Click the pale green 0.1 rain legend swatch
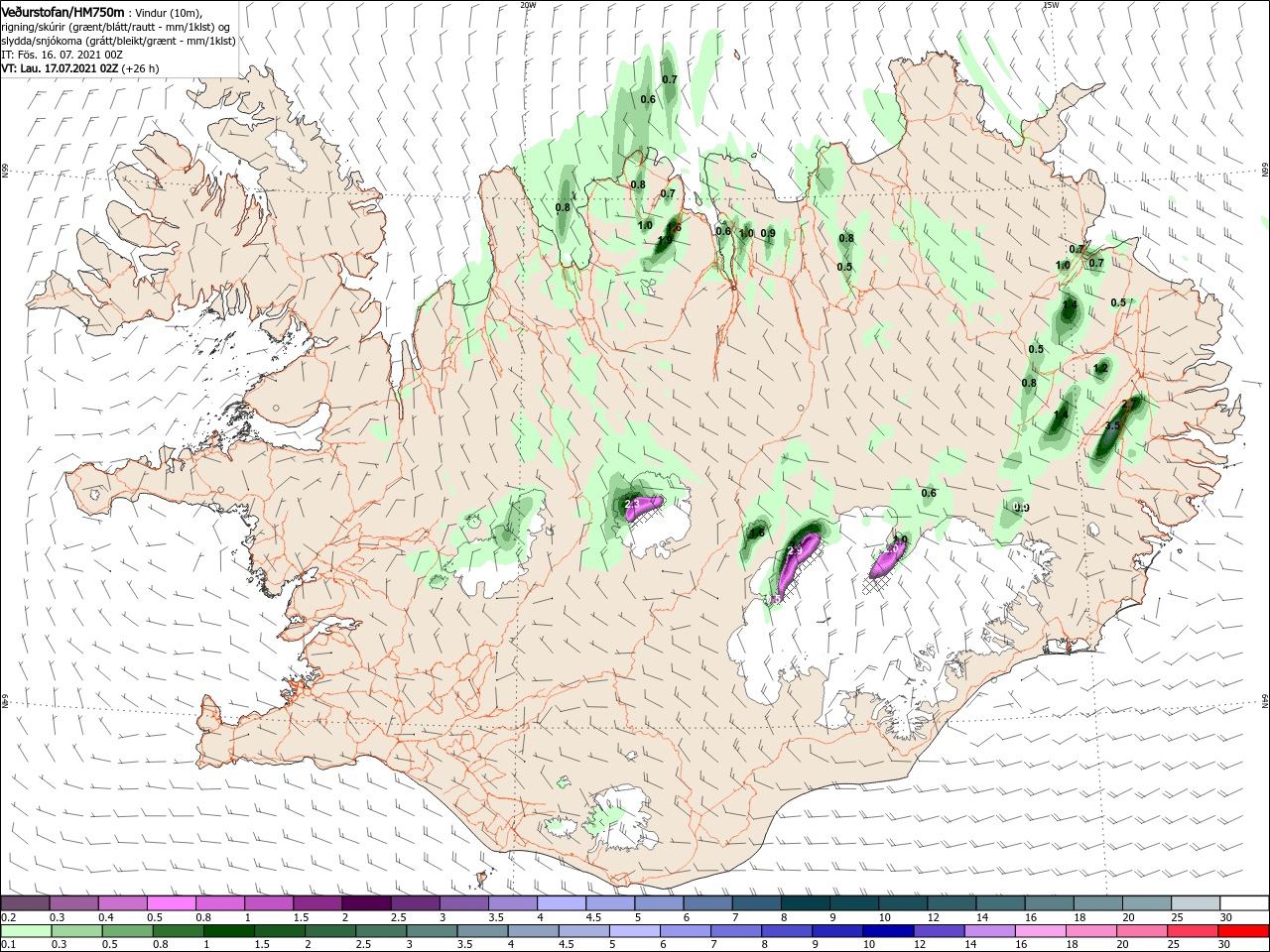The image size is (1270, 952). (25, 931)
